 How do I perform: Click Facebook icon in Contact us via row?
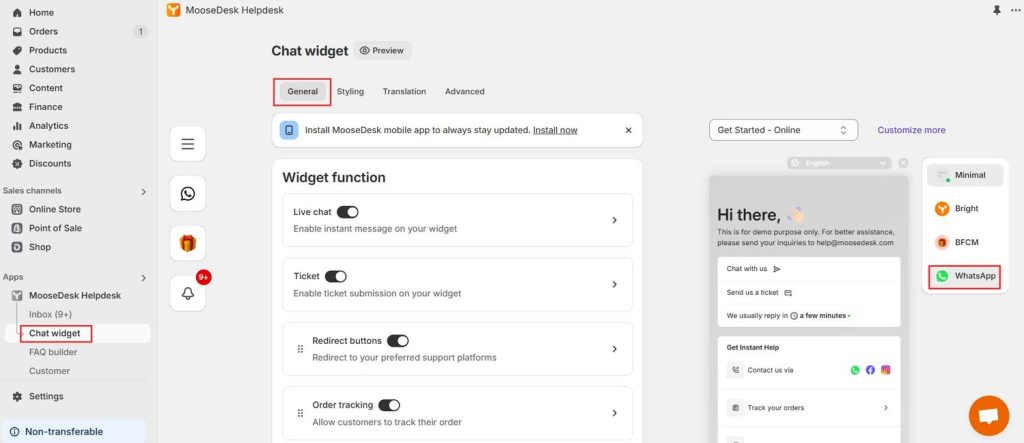(870, 370)
